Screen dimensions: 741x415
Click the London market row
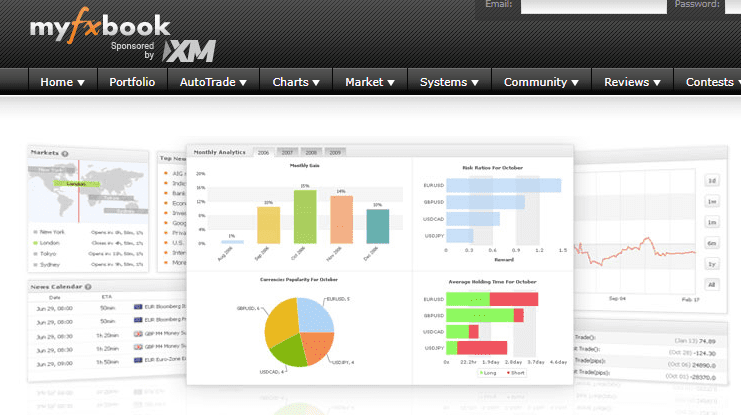[88, 243]
